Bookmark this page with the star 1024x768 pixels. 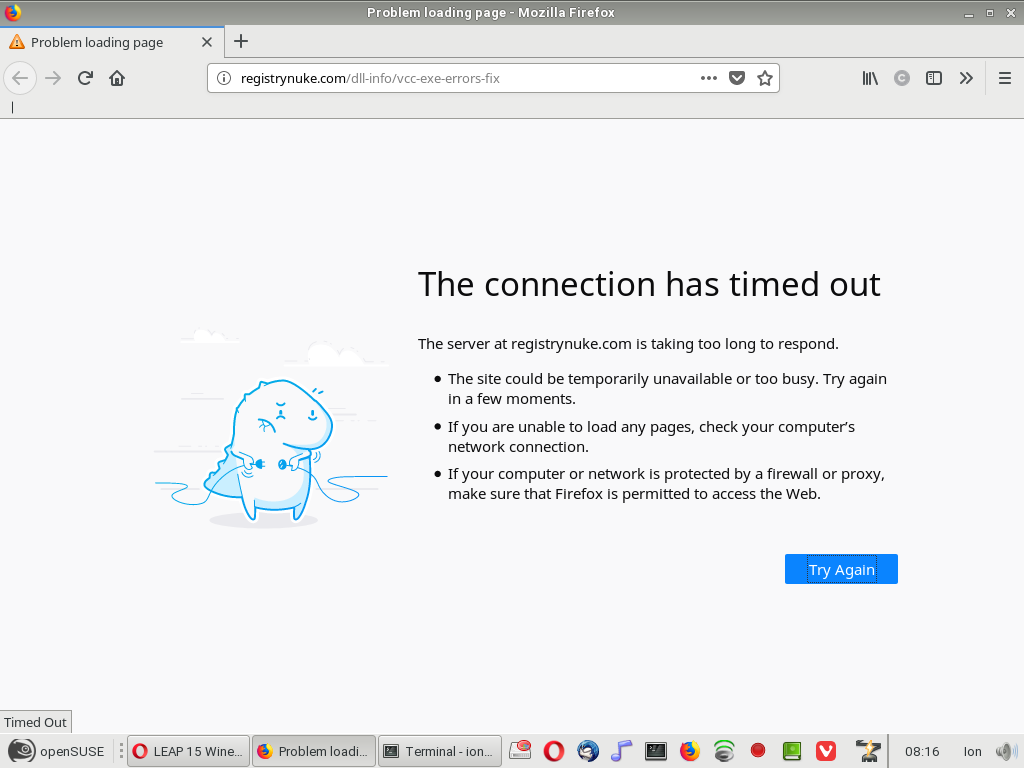pyautogui.click(x=765, y=78)
